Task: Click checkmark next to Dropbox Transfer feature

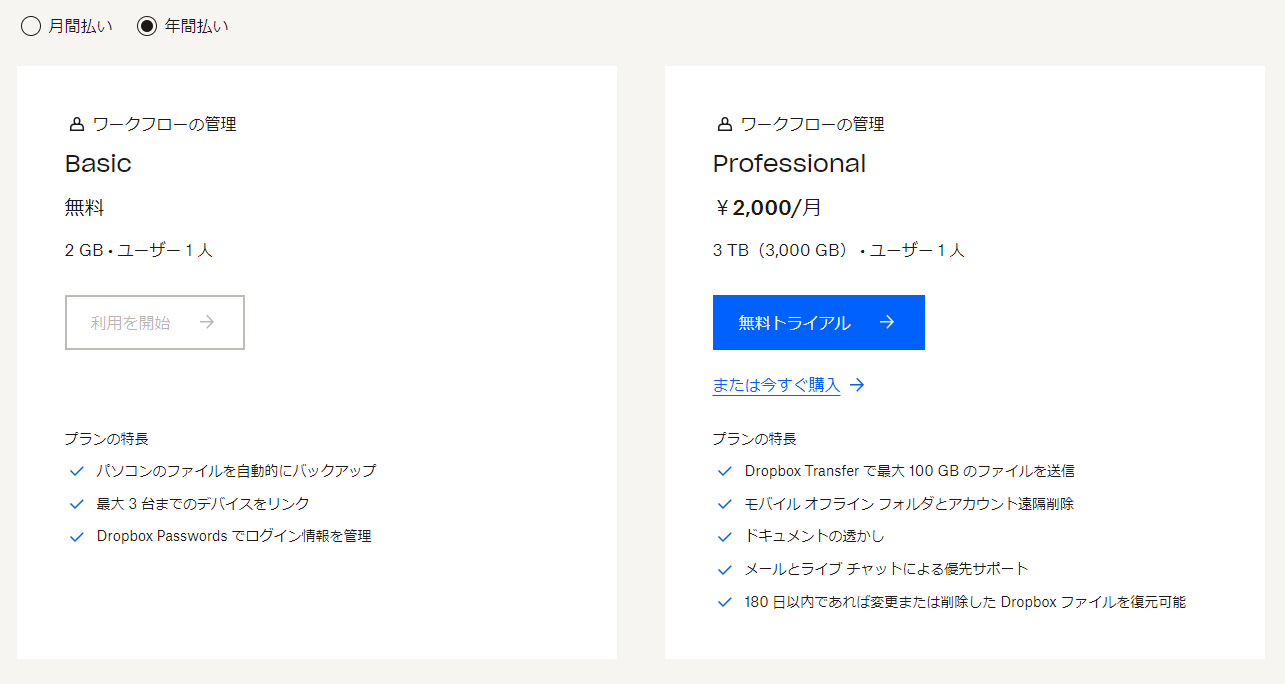Action: tap(725, 471)
